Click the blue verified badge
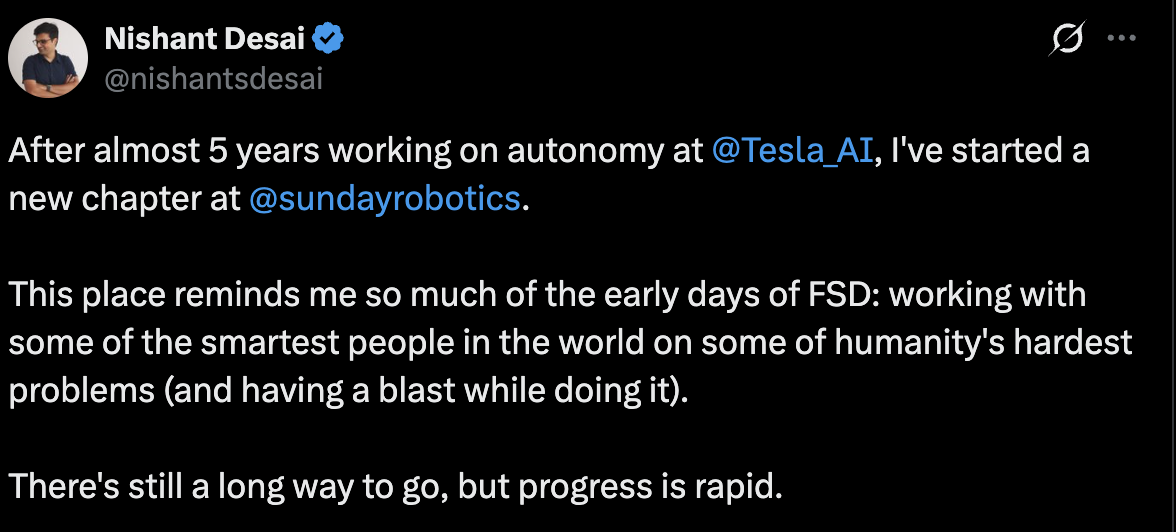This screenshot has width=1176, height=532. [x=329, y=39]
